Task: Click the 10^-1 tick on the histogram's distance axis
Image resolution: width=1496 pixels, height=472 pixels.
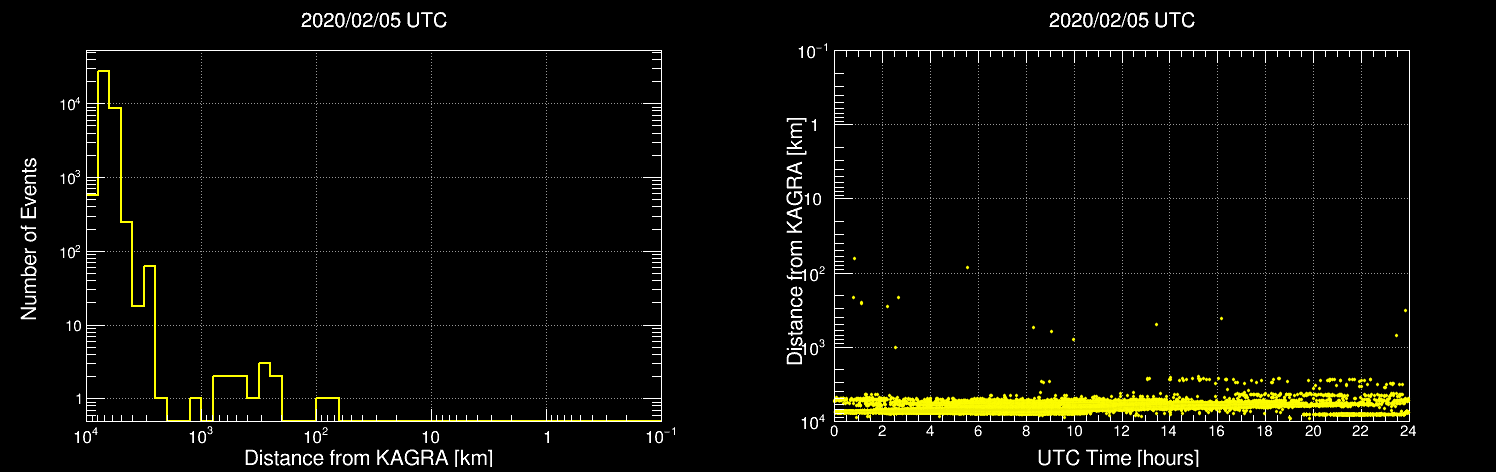Action: coord(660,436)
